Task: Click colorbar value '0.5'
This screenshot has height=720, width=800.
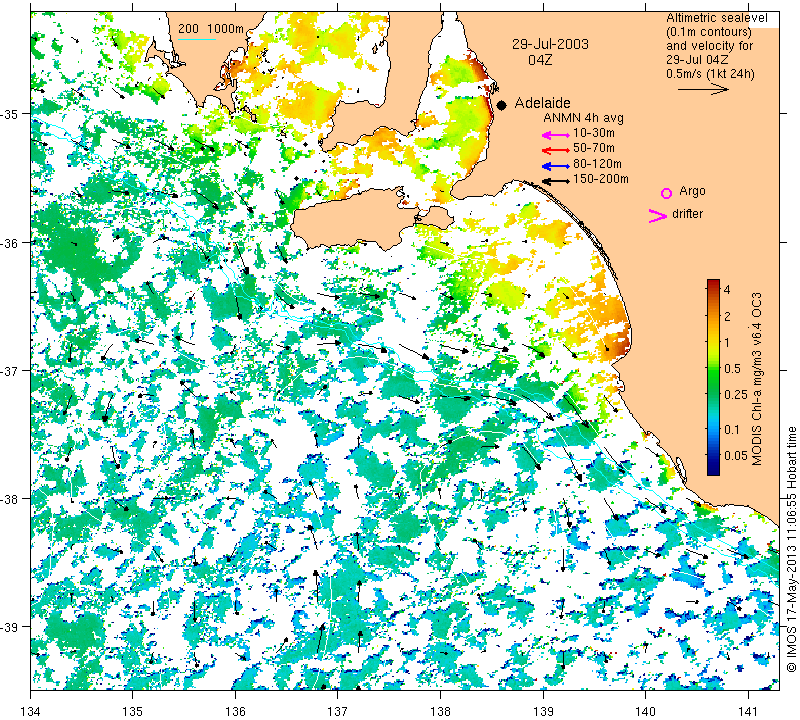Action: coord(732,368)
